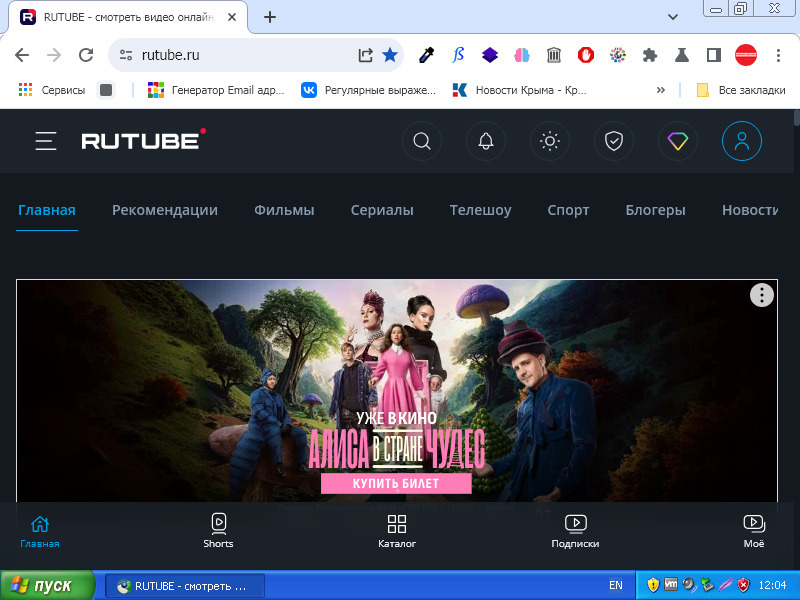Viewport: 800px width, 600px height.
Task: Switch to the Фильмы tab
Action: (284, 210)
